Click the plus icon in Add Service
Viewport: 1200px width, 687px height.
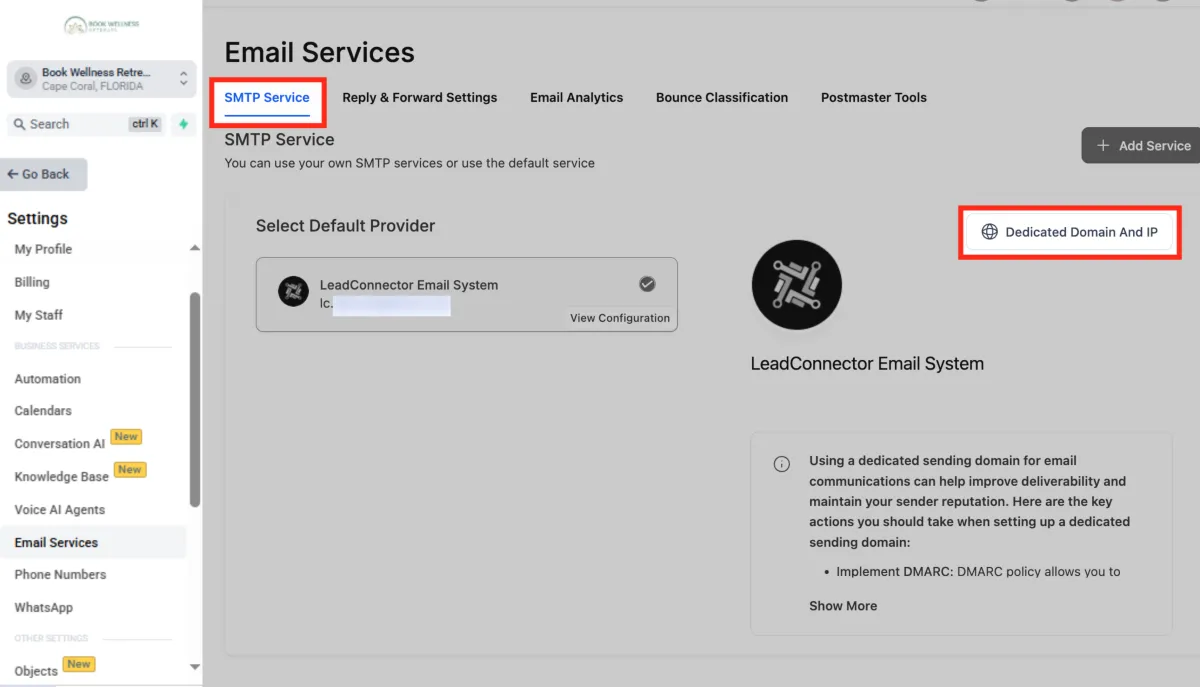pyautogui.click(x=1103, y=145)
